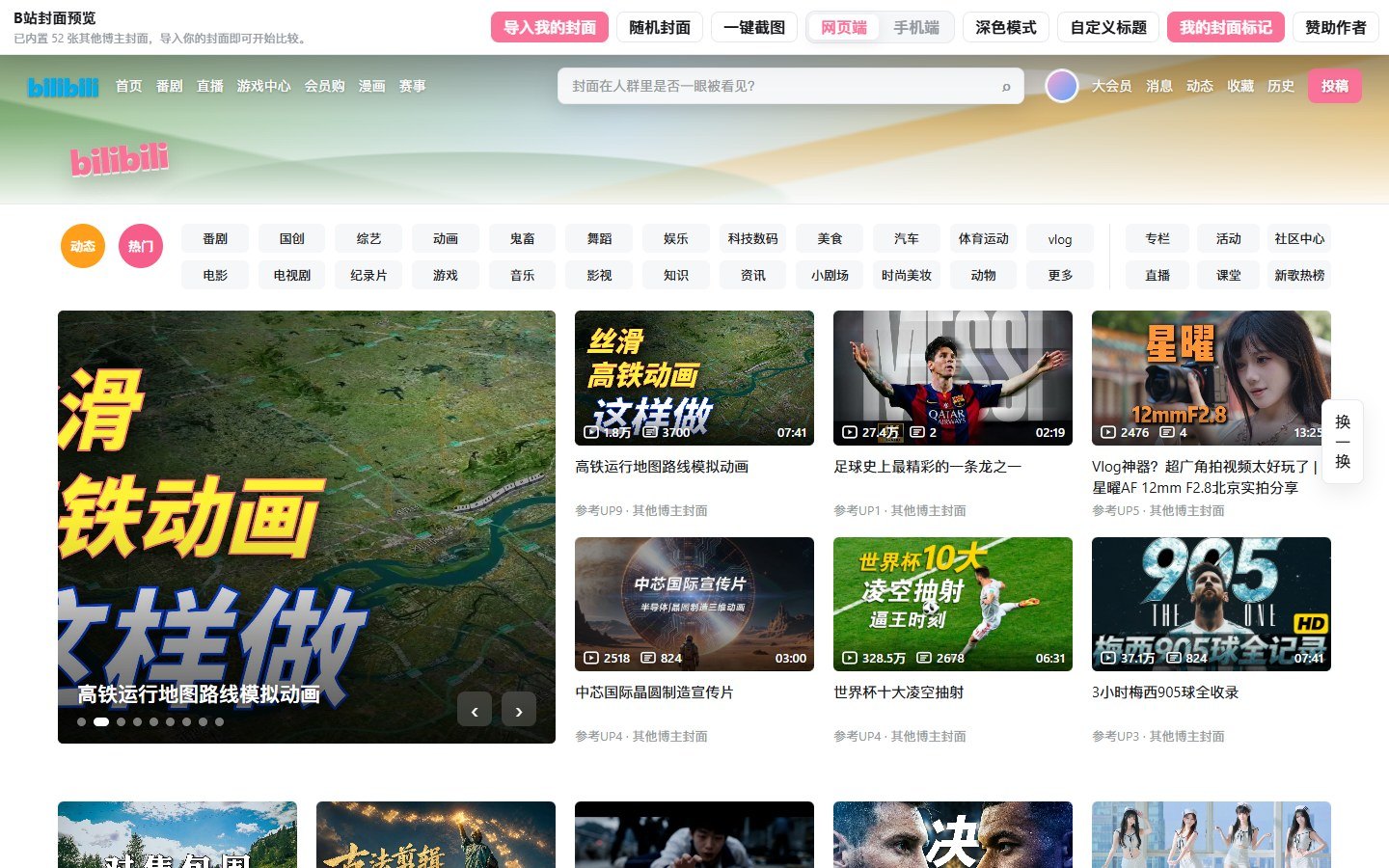1389x868 pixels.
Task: Click 赞助作者 button
Action: coord(1336,27)
